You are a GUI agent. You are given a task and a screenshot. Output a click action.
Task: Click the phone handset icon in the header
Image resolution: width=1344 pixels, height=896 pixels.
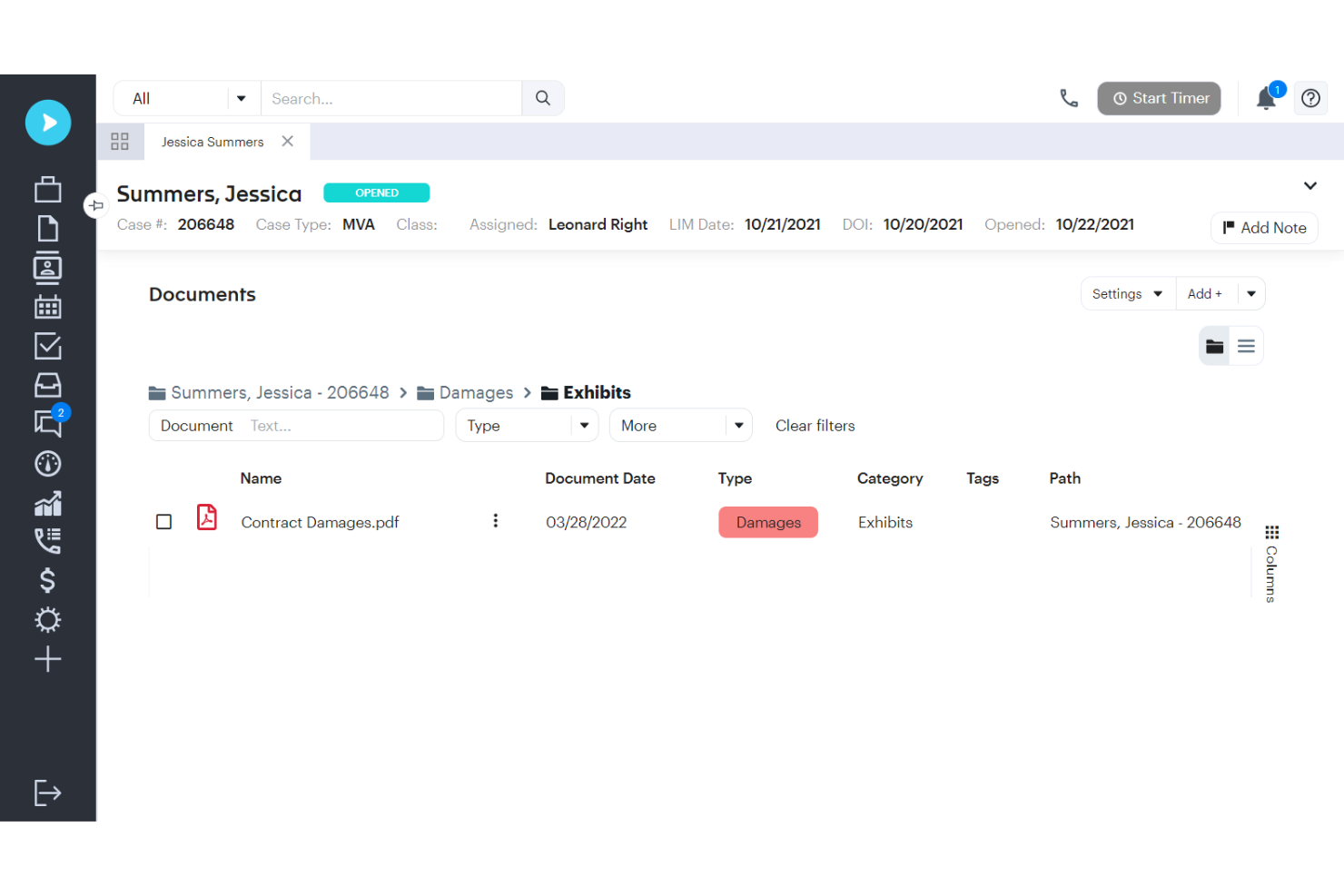click(1069, 98)
